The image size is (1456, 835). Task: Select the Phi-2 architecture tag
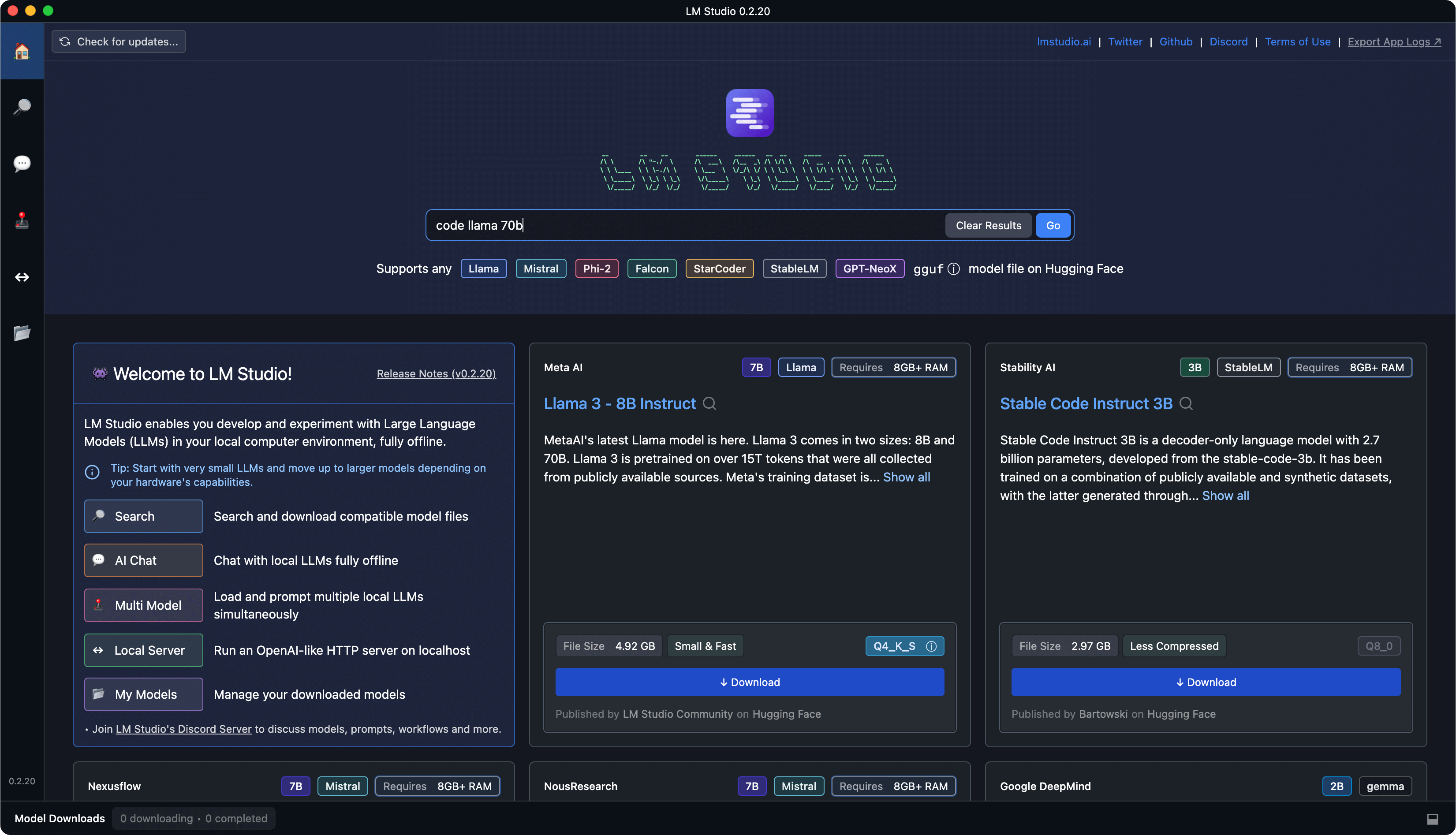(x=597, y=269)
